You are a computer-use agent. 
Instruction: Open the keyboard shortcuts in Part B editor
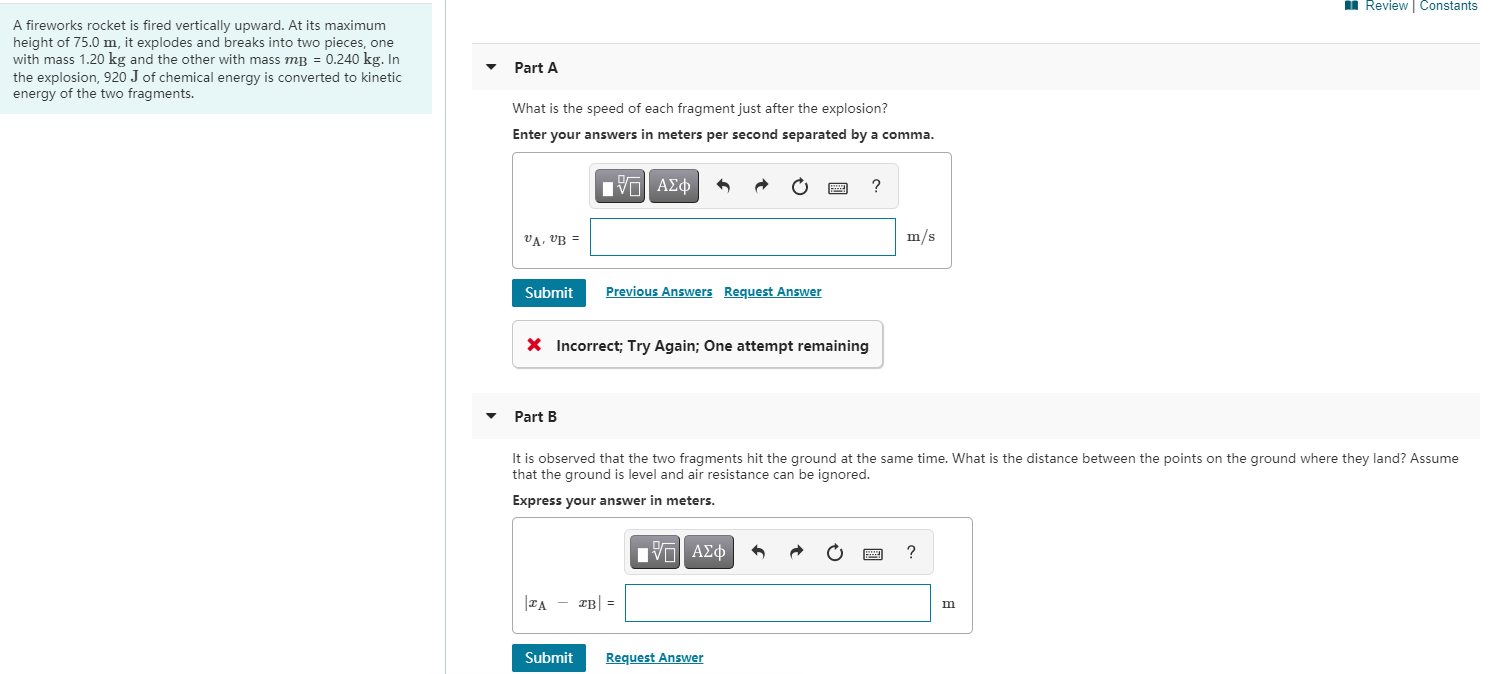coord(872,552)
